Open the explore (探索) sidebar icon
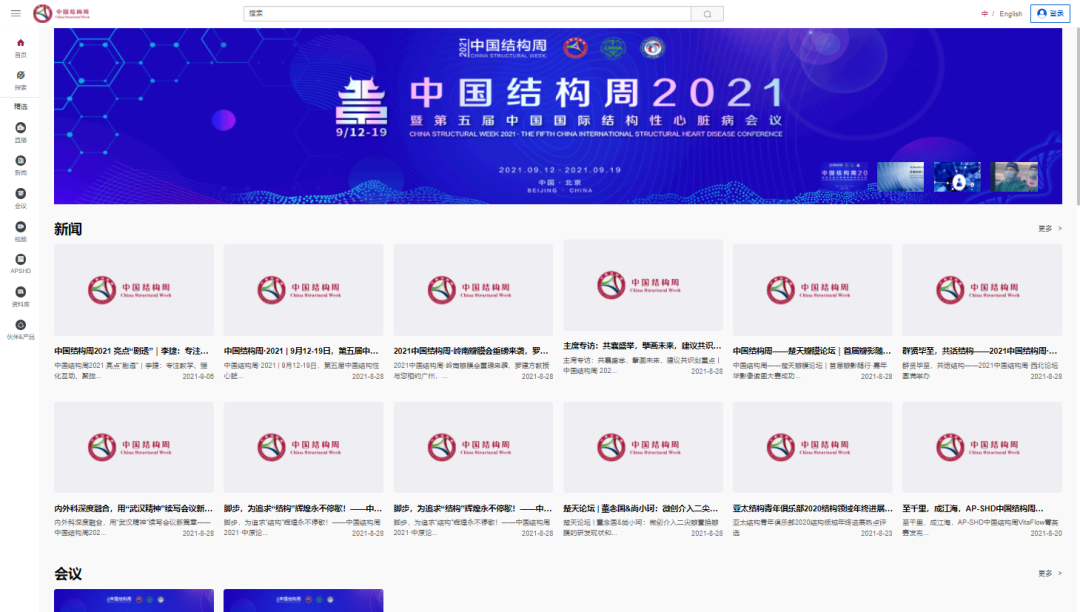The image size is (1080, 612). tap(20, 76)
